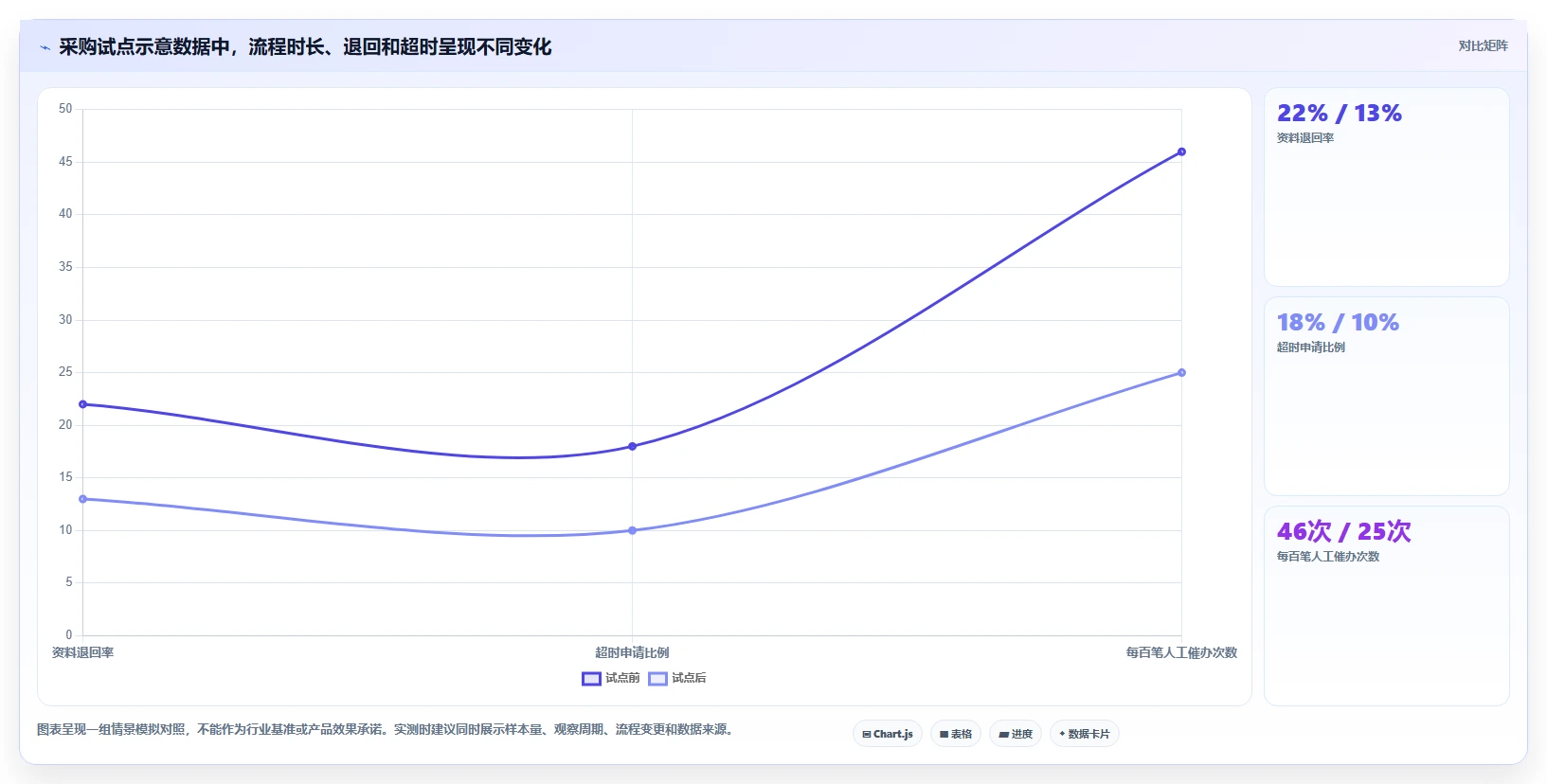Click the 试点后 point at 资料退回率
The image size is (1547, 784).
(x=82, y=499)
